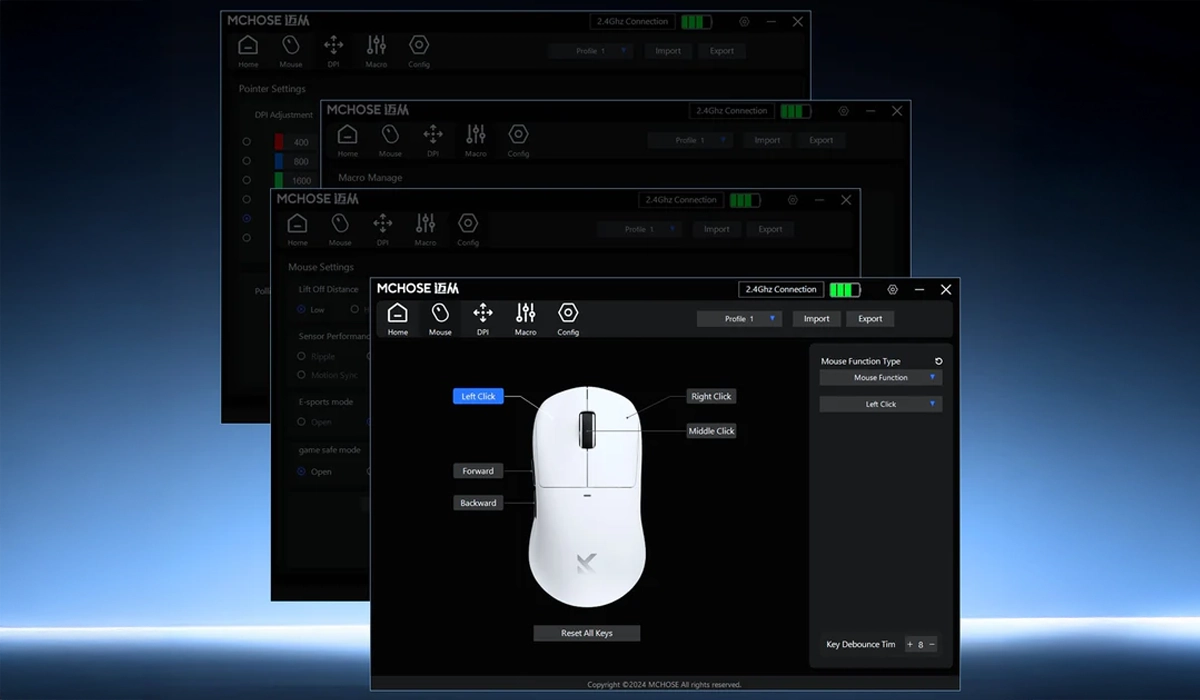Viewport: 1200px width, 700px height.
Task: Expand the Profile 1 dropdown in front window
Action: coord(739,318)
